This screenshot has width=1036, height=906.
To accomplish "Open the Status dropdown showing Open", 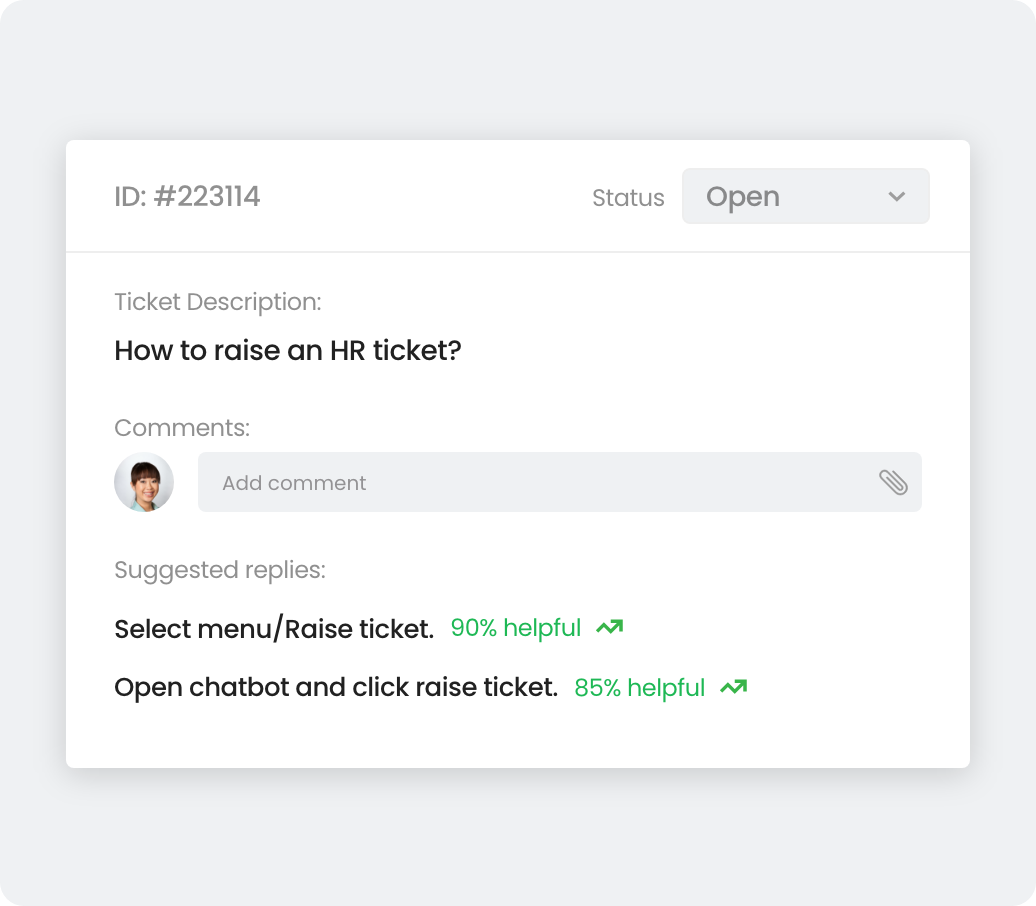I will tap(805, 197).
